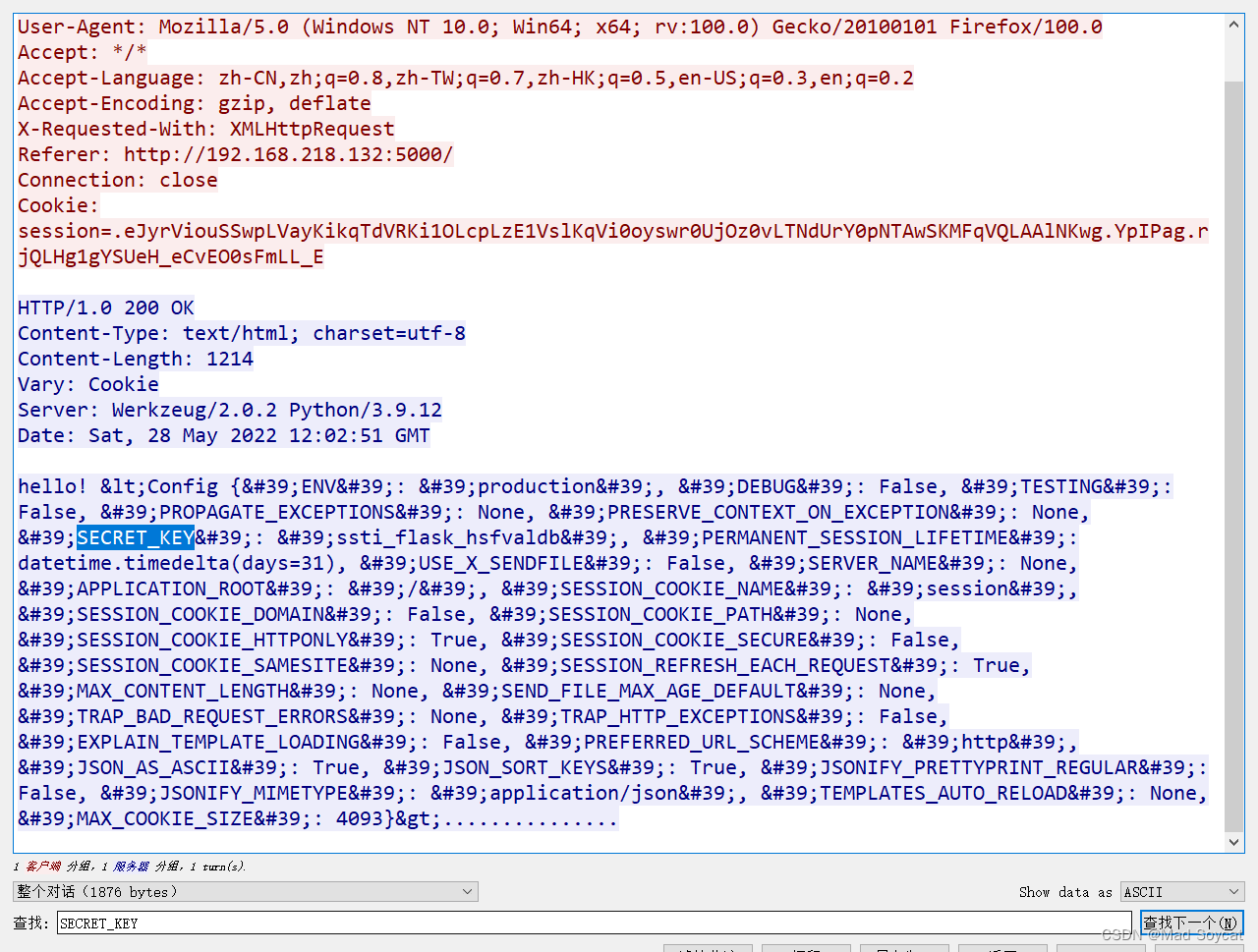Click the vertical scrollbar thumb in the stream view
The width and height of the screenshot is (1258, 952).
pos(1233,456)
